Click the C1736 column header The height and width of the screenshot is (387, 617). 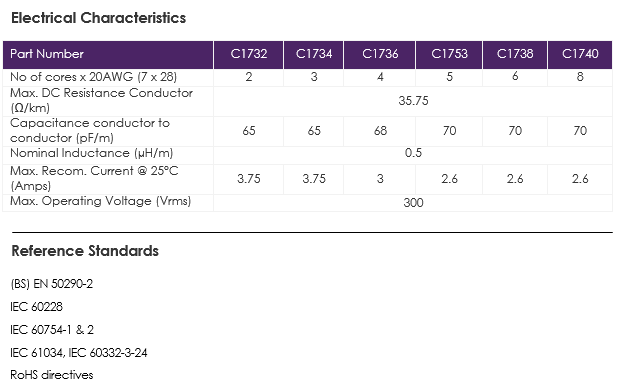click(380, 54)
